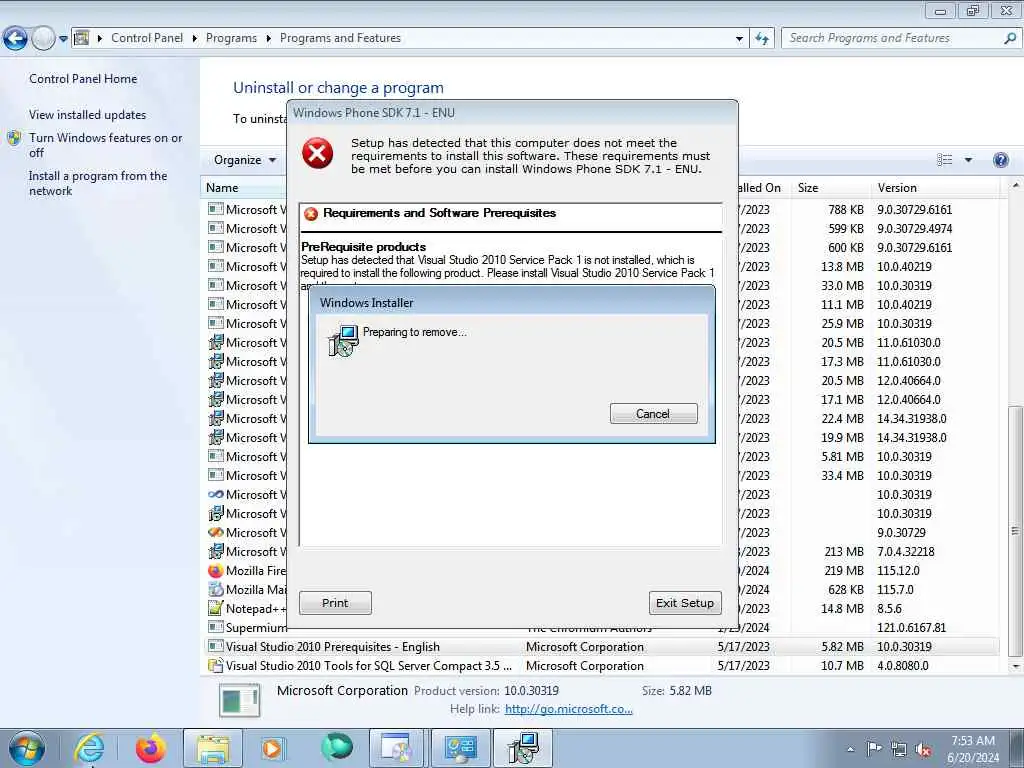Screen dimensions: 1024x768
Task: Click shield icon next to Windows features
Action: pos(14,138)
